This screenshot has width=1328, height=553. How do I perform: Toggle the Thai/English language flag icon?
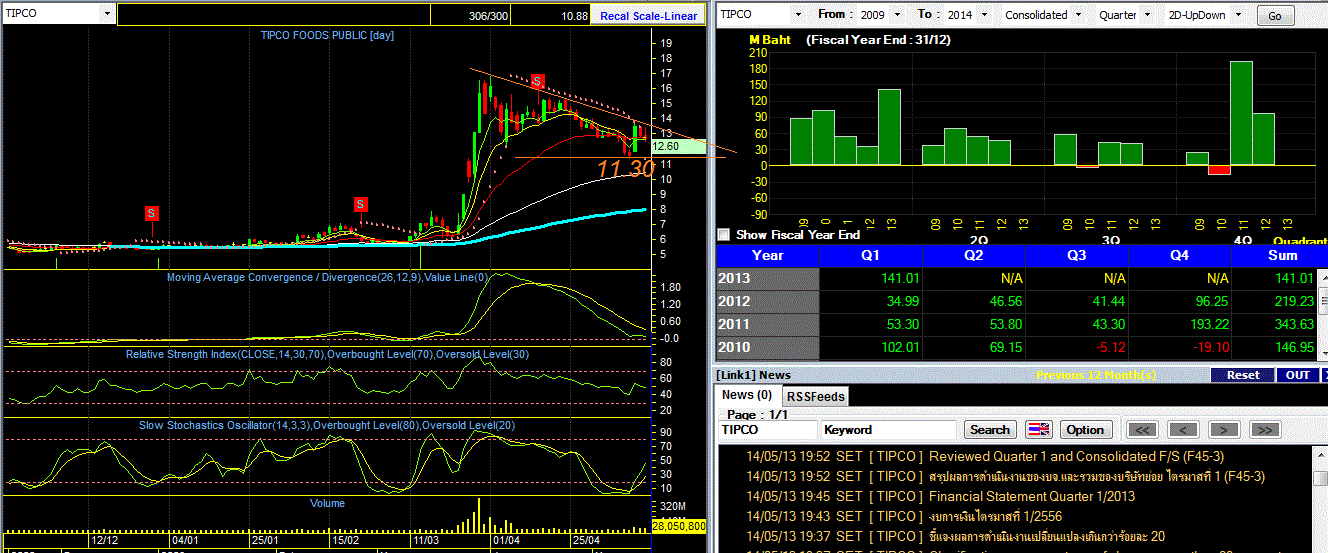pos(1039,430)
